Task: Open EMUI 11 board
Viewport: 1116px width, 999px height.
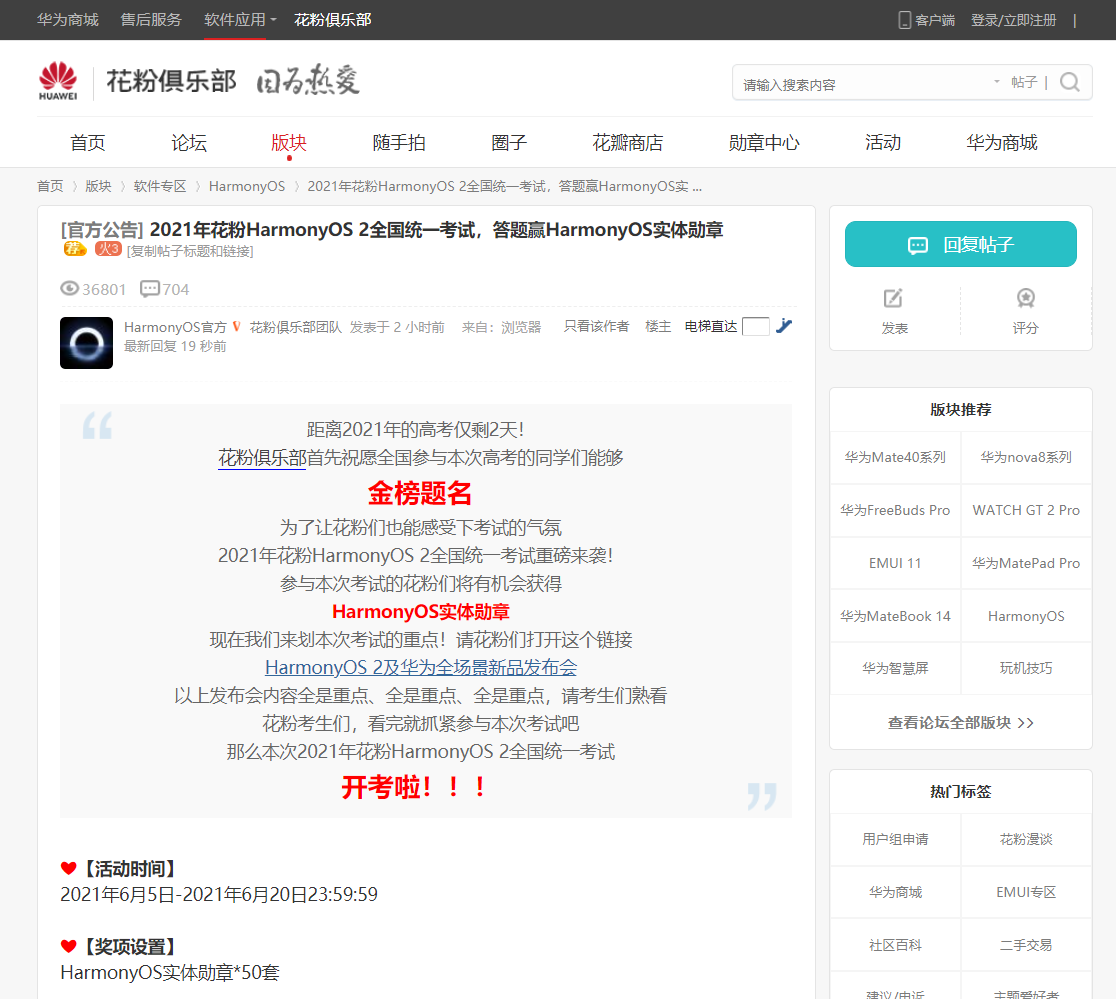Action: point(895,563)
